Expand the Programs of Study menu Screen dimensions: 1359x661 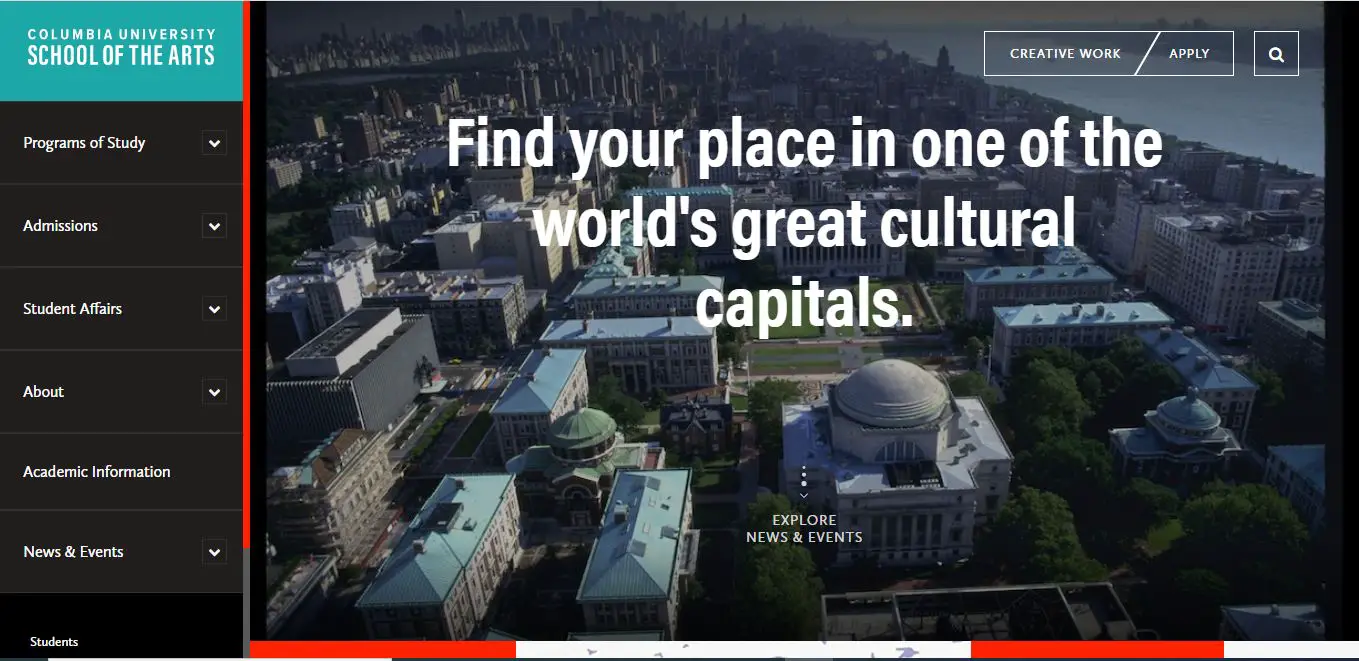click(x=214, y=142)
